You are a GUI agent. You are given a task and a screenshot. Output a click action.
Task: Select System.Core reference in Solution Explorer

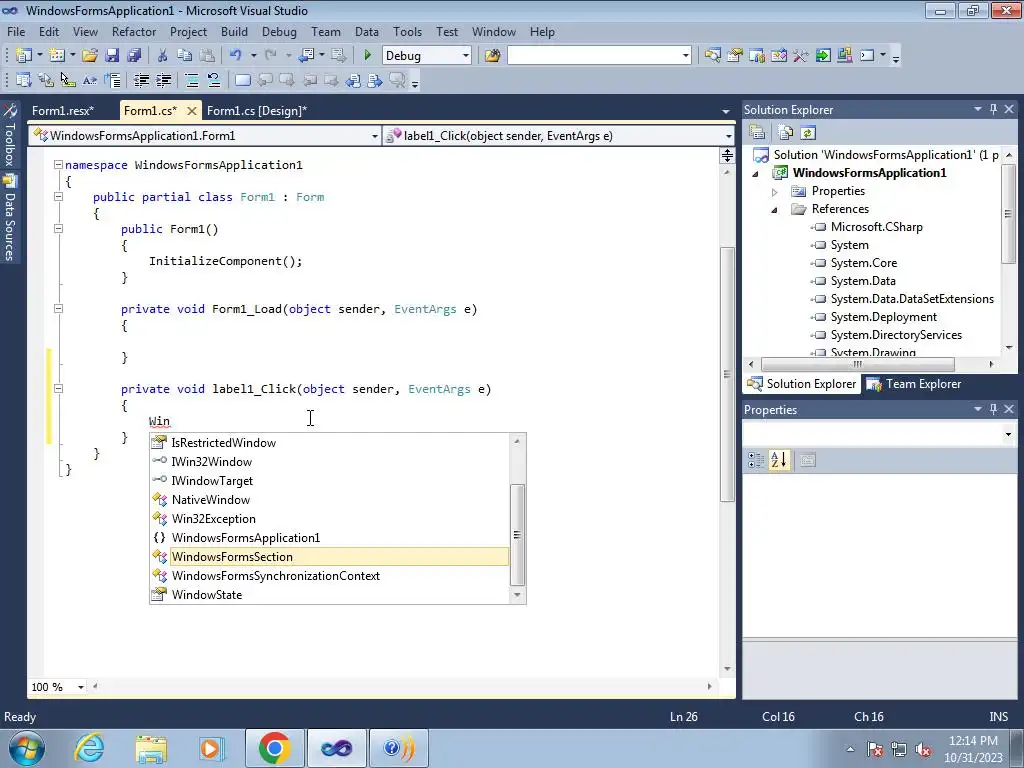pyautogui.click(x=863, y=263)
